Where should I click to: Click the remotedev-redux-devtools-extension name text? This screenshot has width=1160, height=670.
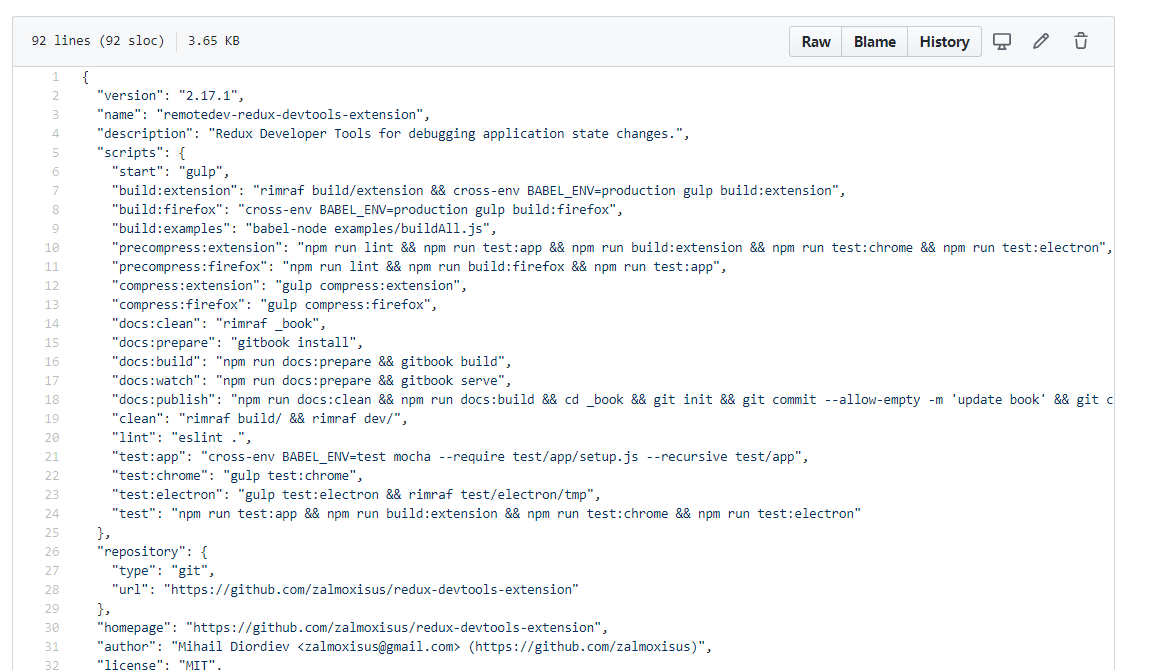[x=289, y=115]
